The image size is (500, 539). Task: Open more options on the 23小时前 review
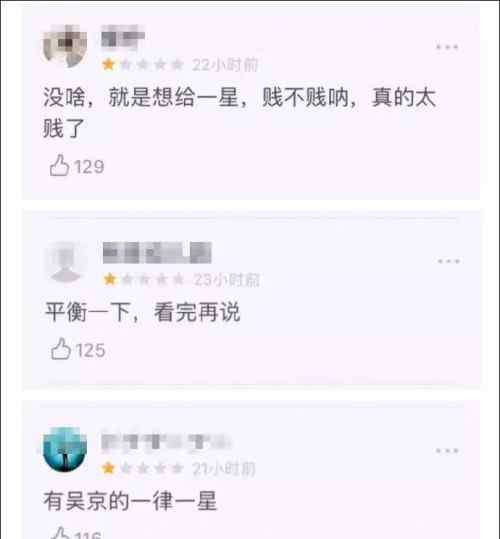pyautogui.click(x=448, y=261)
